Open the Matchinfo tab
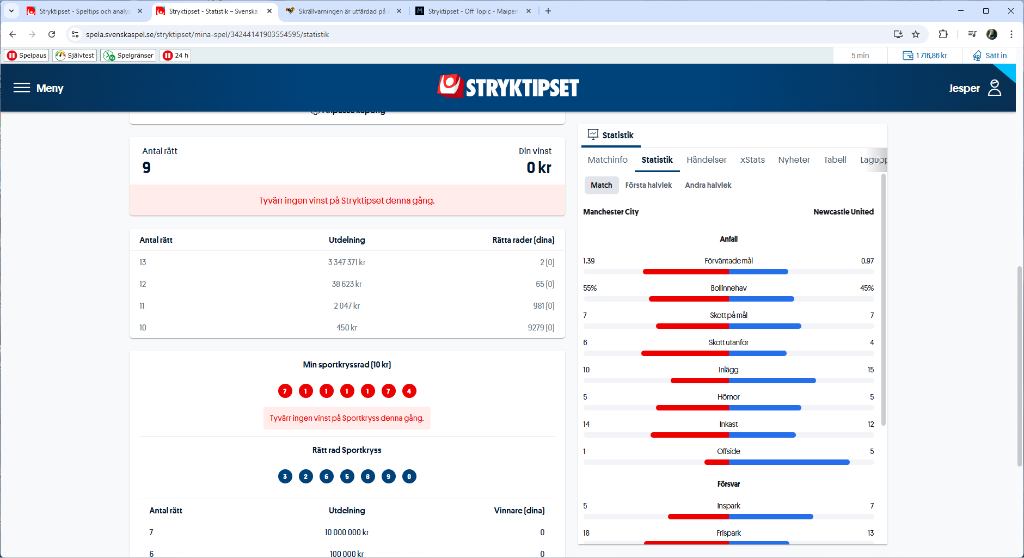Viewport: 1024px width, 558px height. [x=607, y=160]
